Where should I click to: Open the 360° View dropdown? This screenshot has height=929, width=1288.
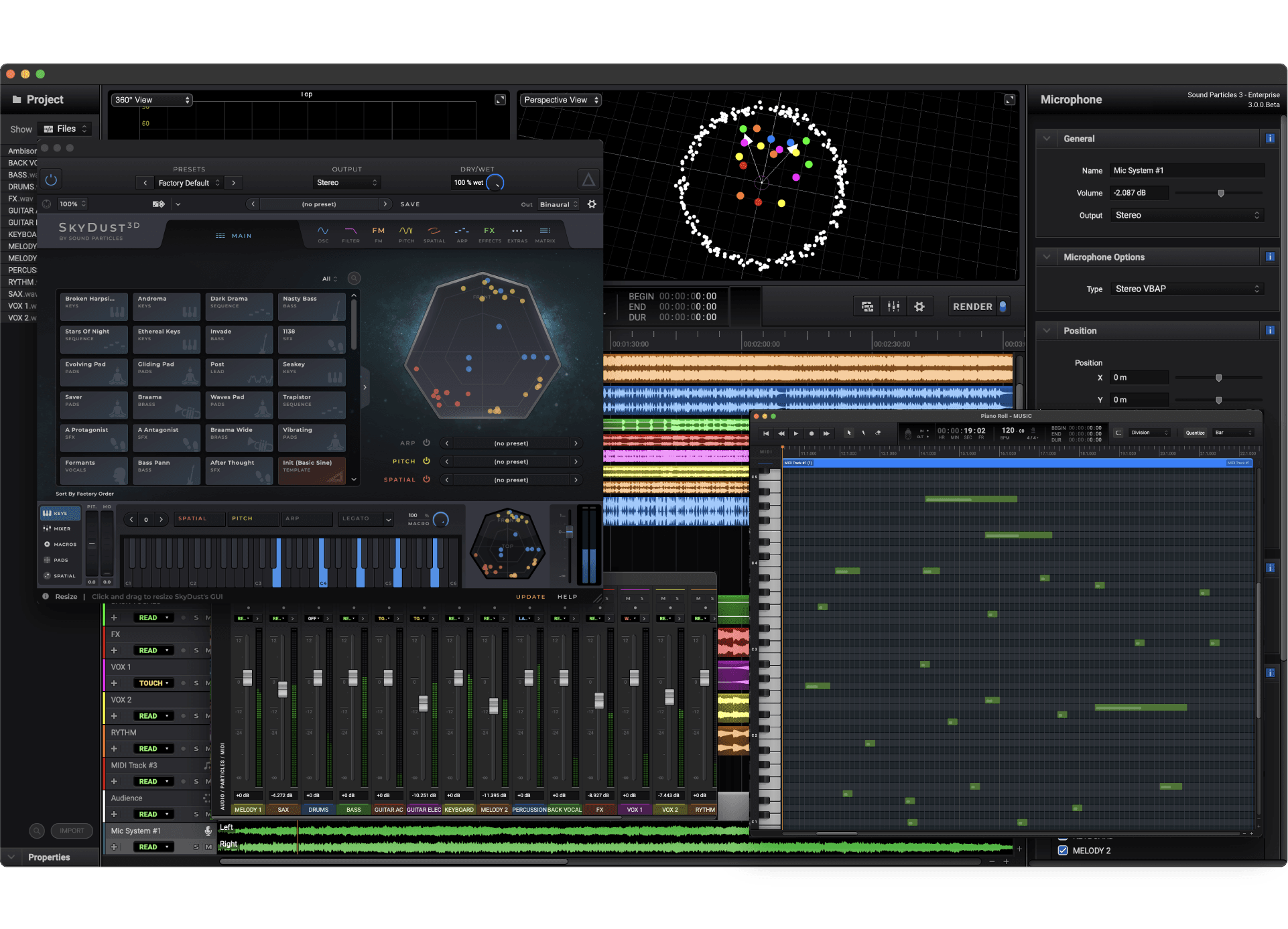152,100
